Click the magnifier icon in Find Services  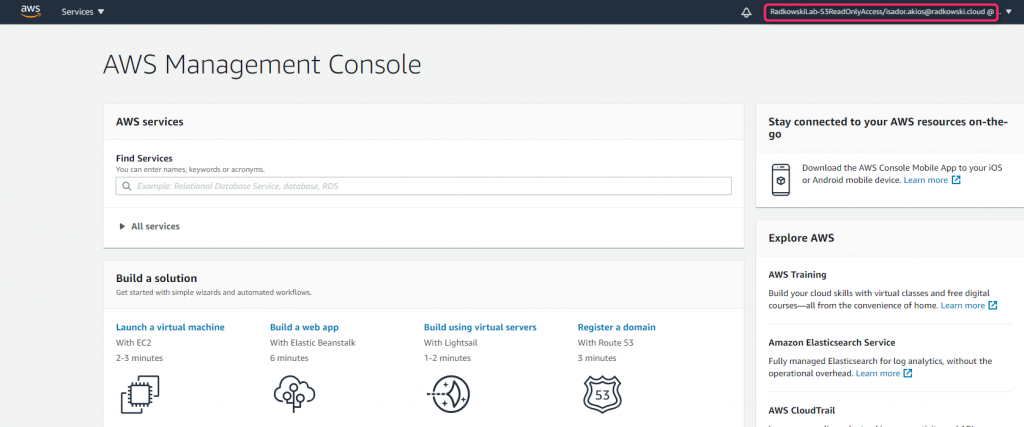[x=126, y=186]
